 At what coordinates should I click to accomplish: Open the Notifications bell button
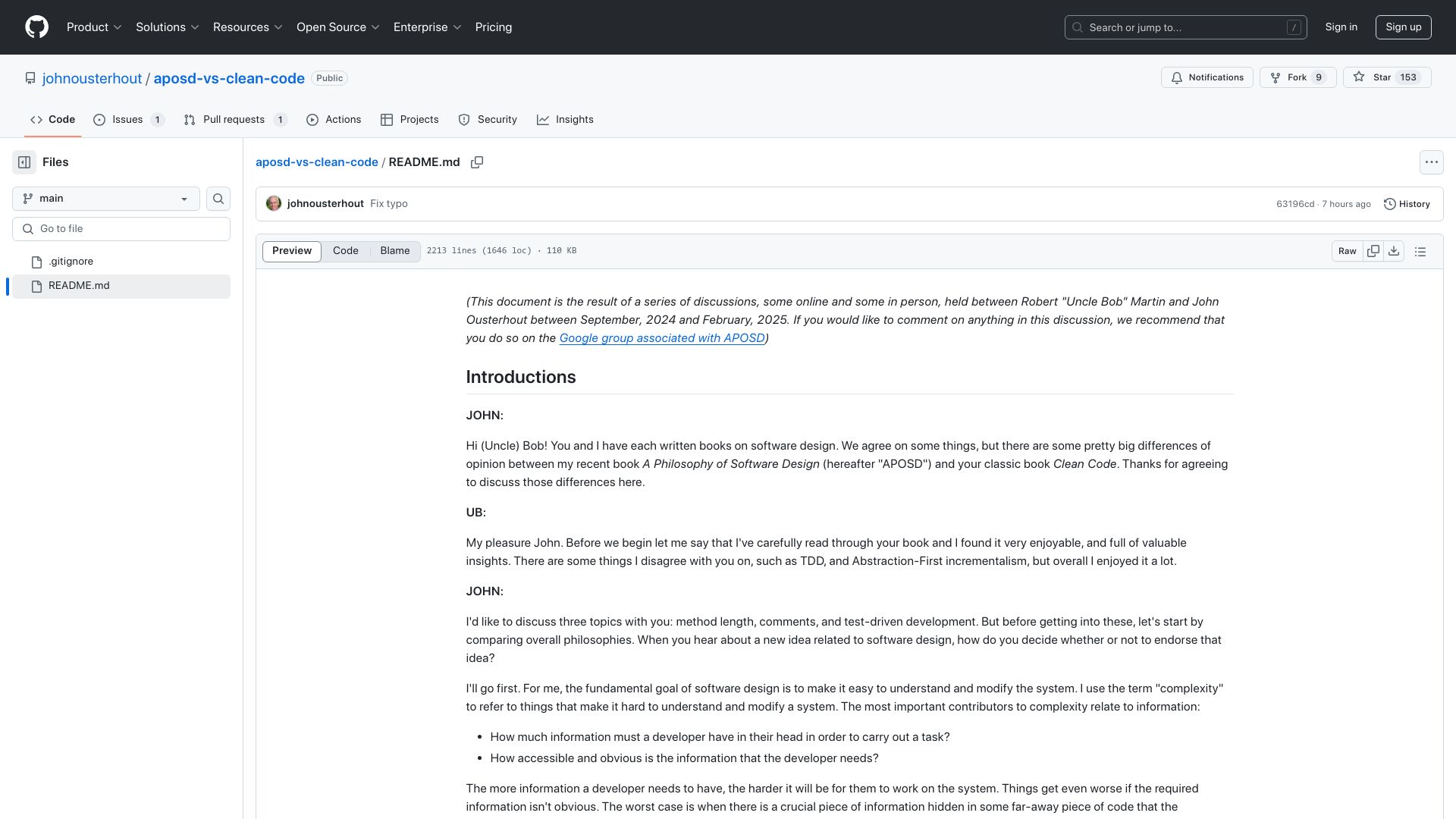1207,77
